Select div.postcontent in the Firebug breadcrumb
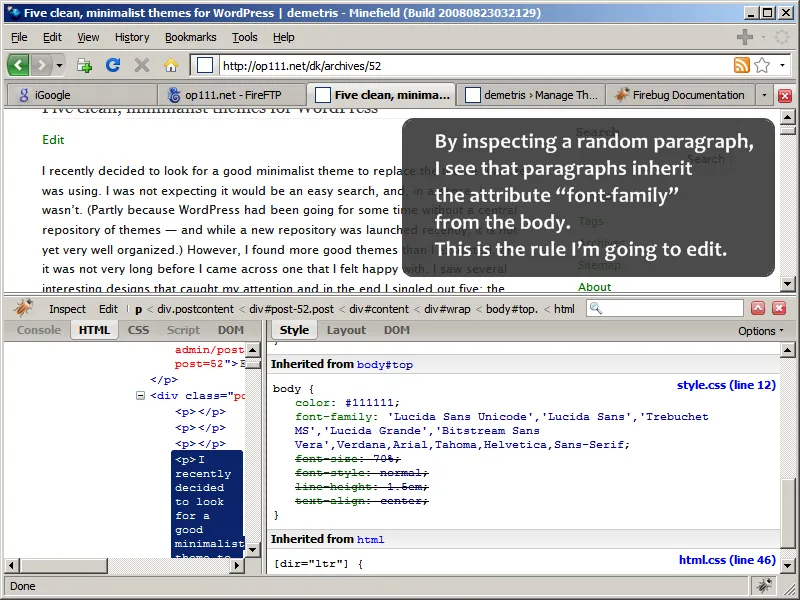The image size is (800, 600). [x=195, y=309]
